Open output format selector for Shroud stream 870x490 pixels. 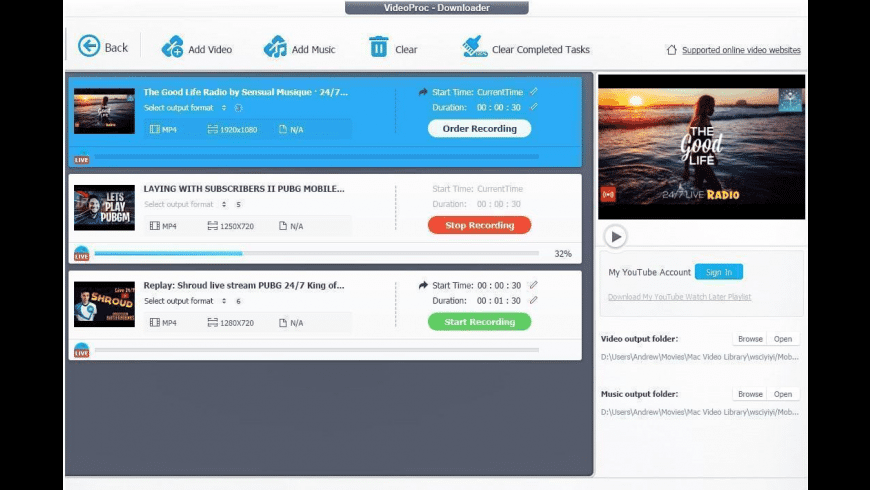(x=224, y=301)
